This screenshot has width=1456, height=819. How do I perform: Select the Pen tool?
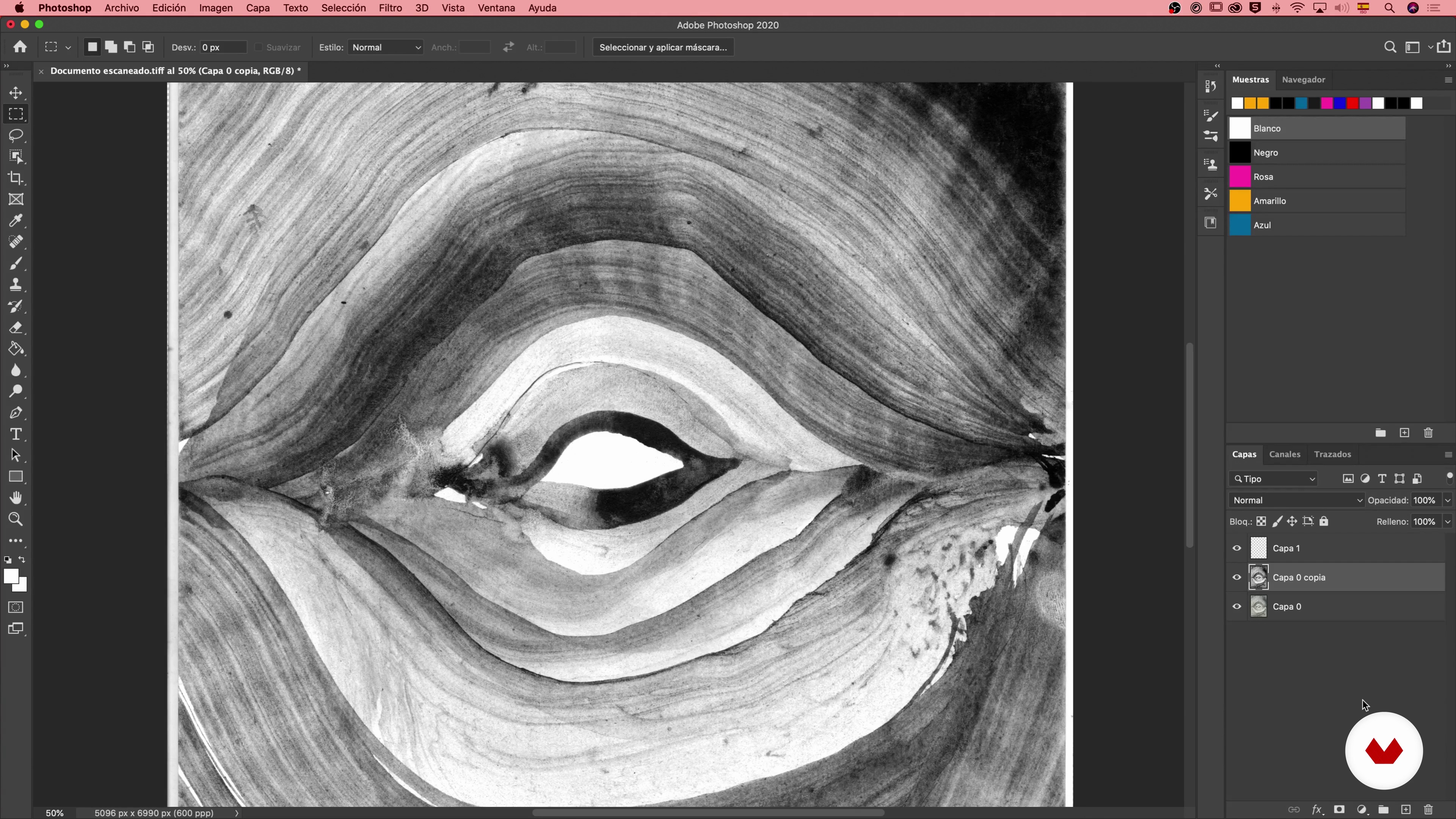(x=16, y=413)
